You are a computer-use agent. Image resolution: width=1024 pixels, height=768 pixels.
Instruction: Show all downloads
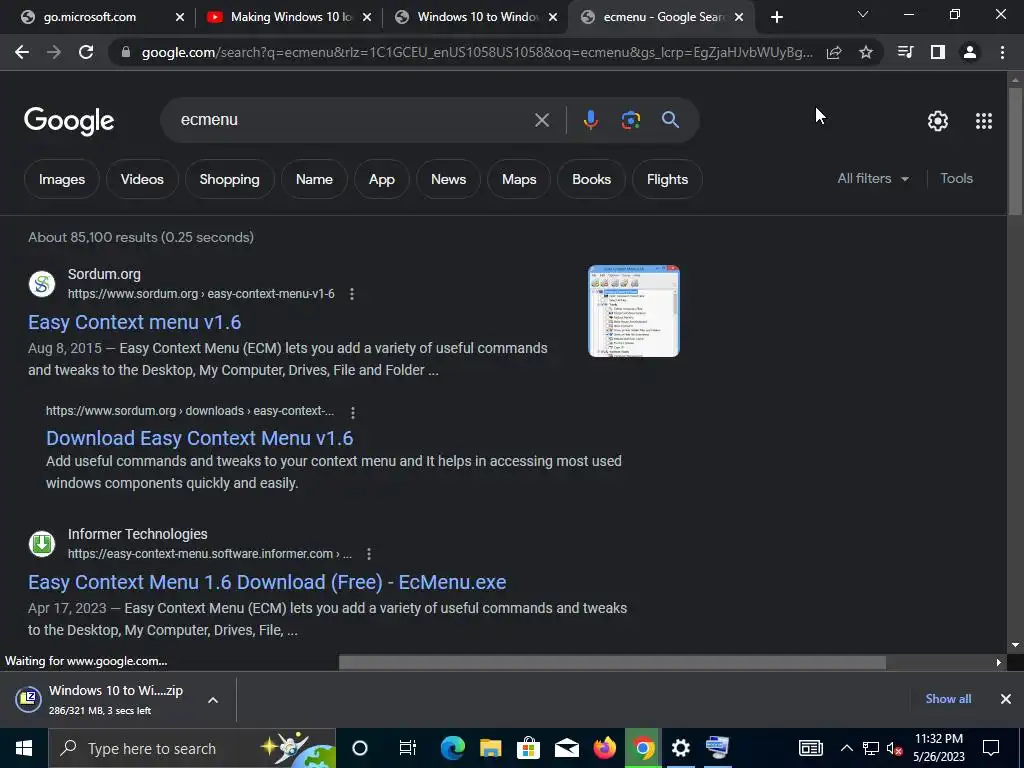tap(948, 699)
